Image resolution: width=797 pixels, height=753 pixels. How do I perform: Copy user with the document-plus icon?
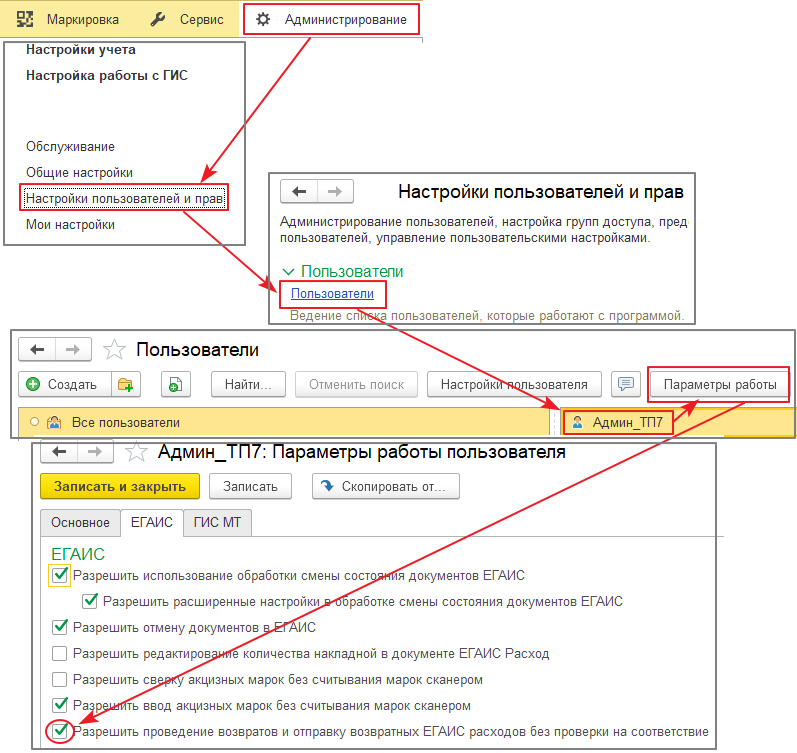coord(175,384)
